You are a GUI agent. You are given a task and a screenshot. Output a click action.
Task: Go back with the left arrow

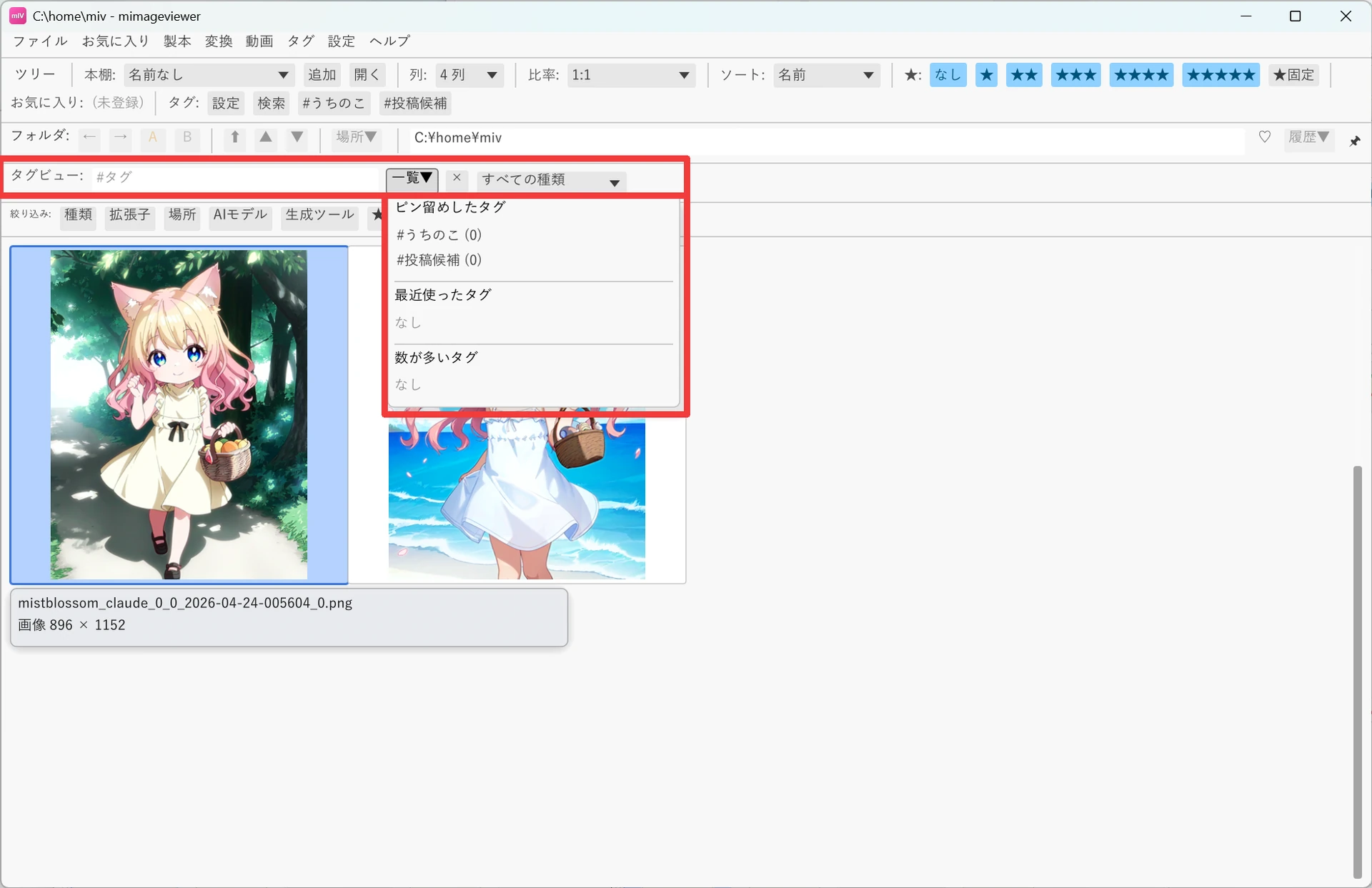point(89,137)
